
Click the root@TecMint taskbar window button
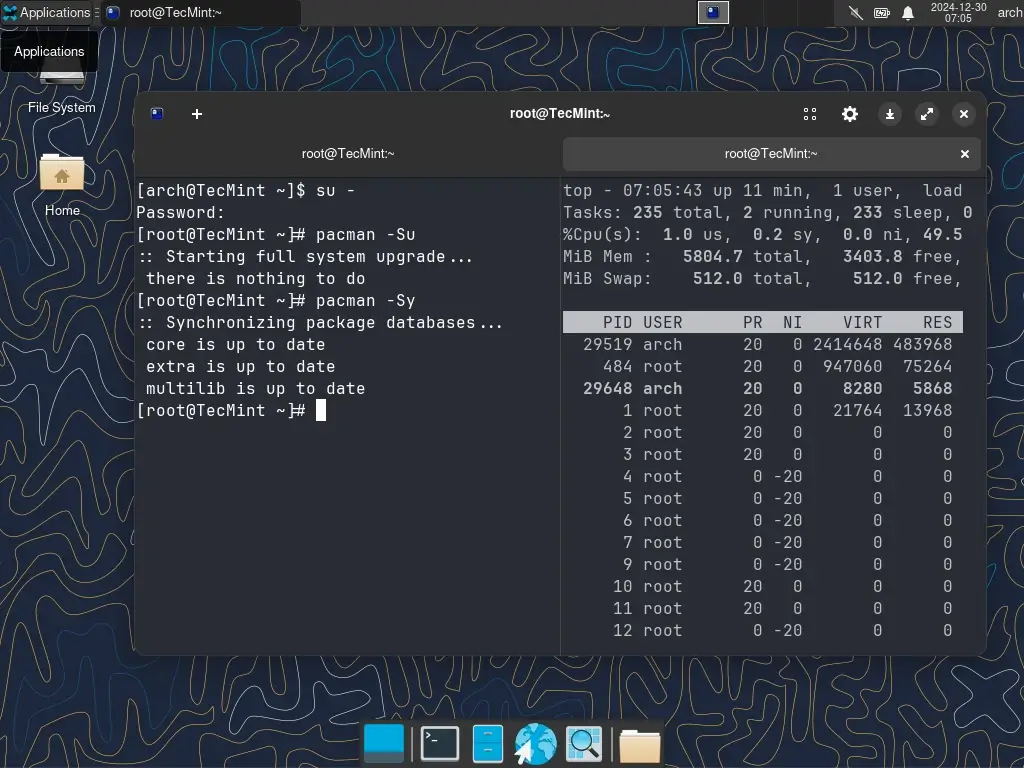(x=201, y=12)
